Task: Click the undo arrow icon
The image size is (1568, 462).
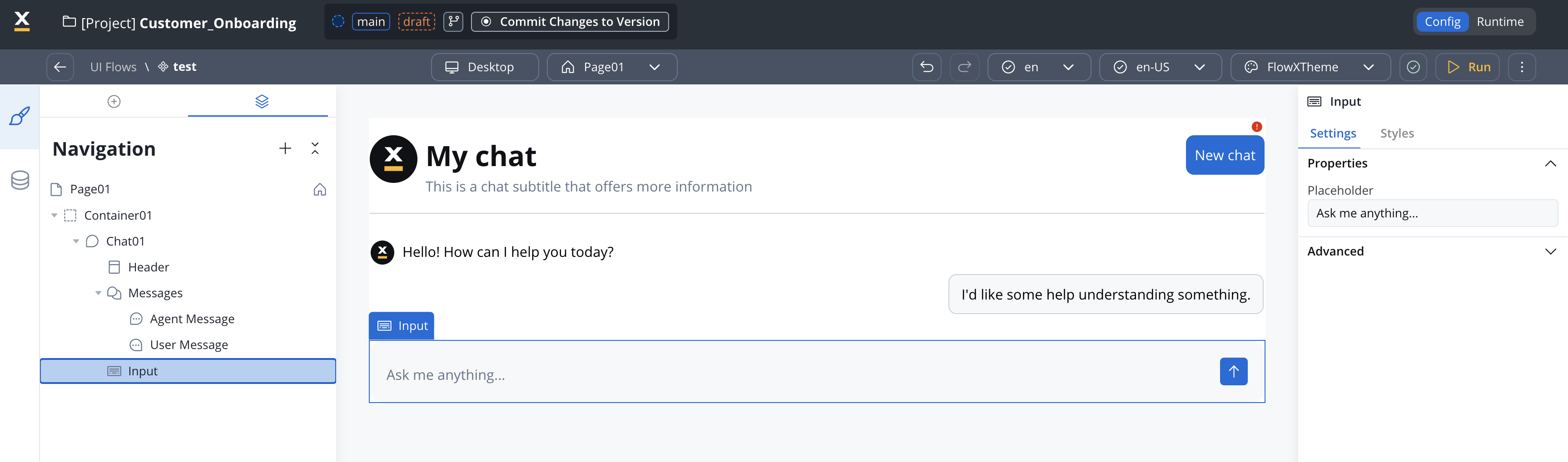Action: click(927, 67)
